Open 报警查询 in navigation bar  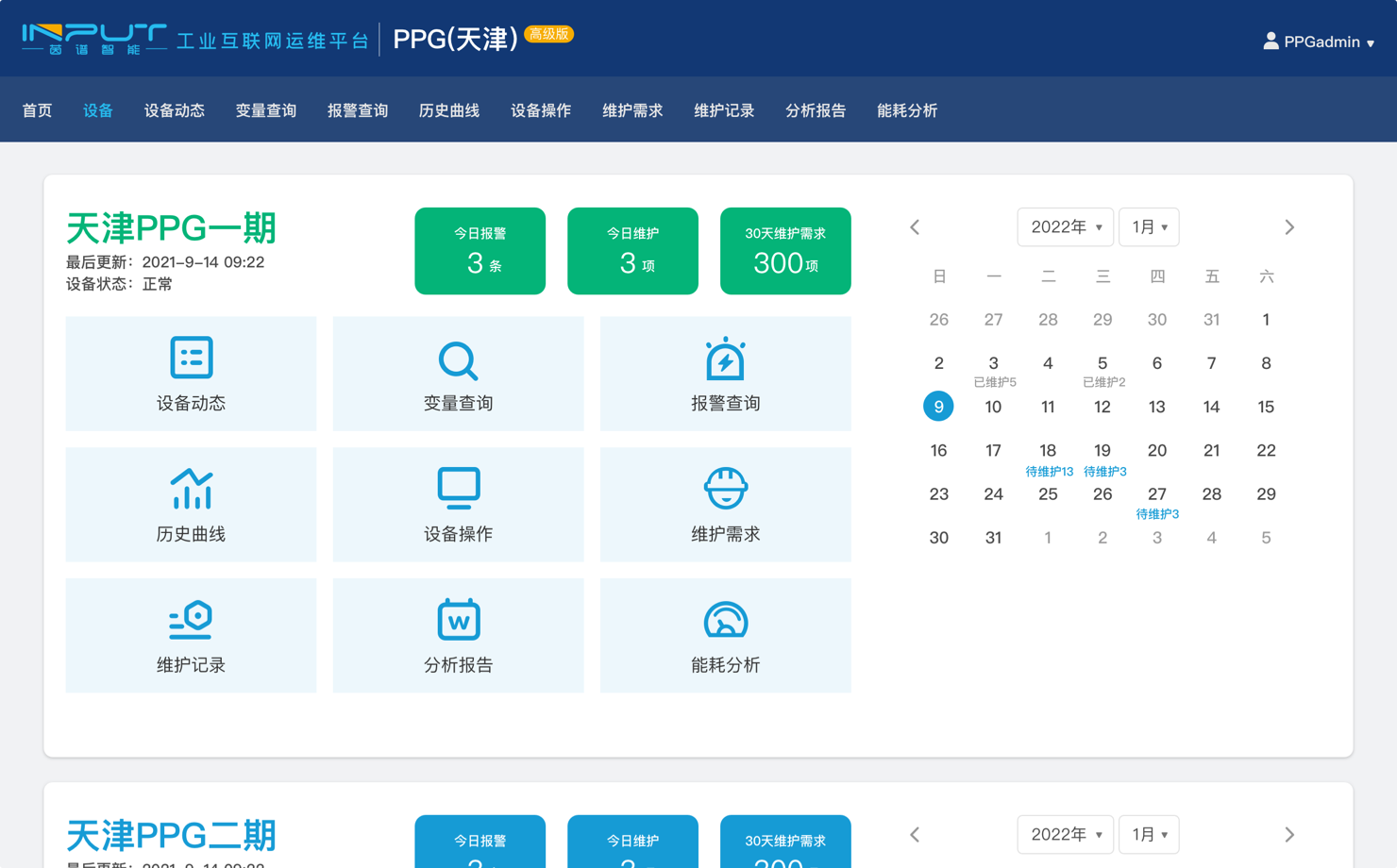click(358, 110)
